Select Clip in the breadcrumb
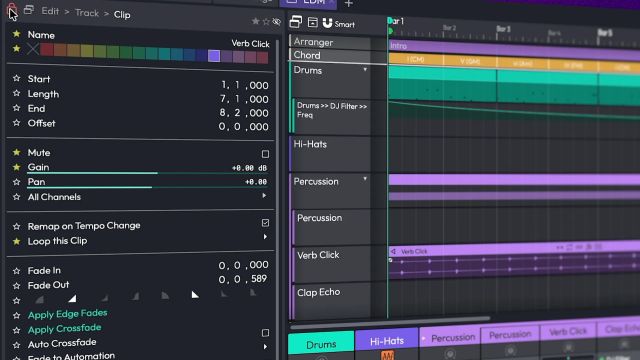This screenshot has width=640, height=360. [122, 15]
